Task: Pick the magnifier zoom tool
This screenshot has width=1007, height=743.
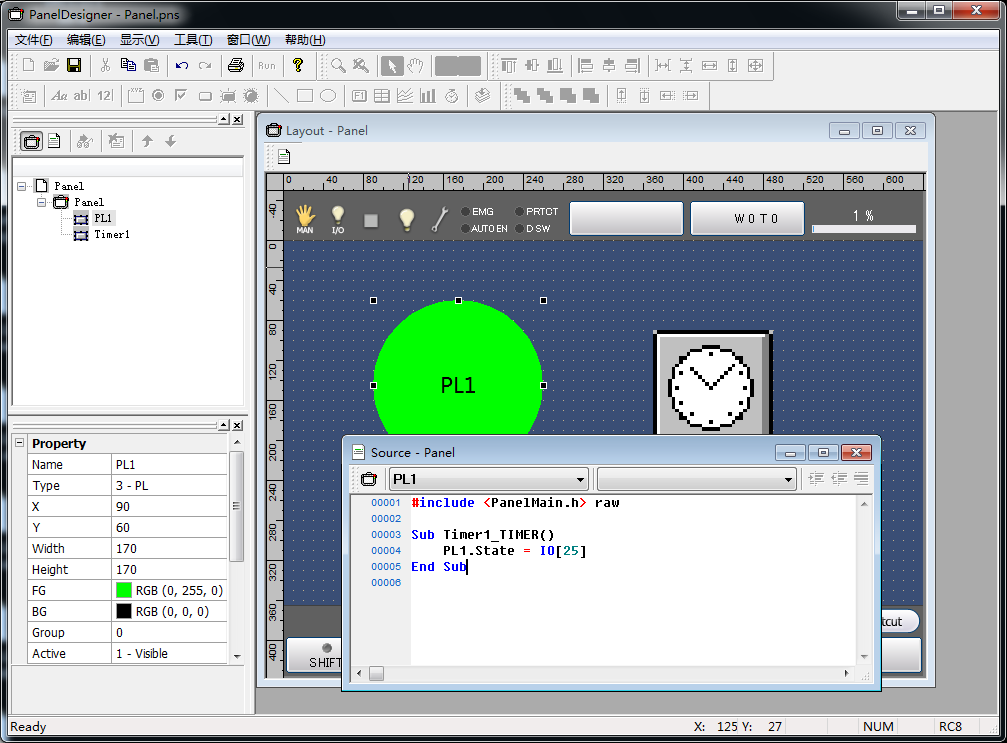Action: click(x=339, y=66)
